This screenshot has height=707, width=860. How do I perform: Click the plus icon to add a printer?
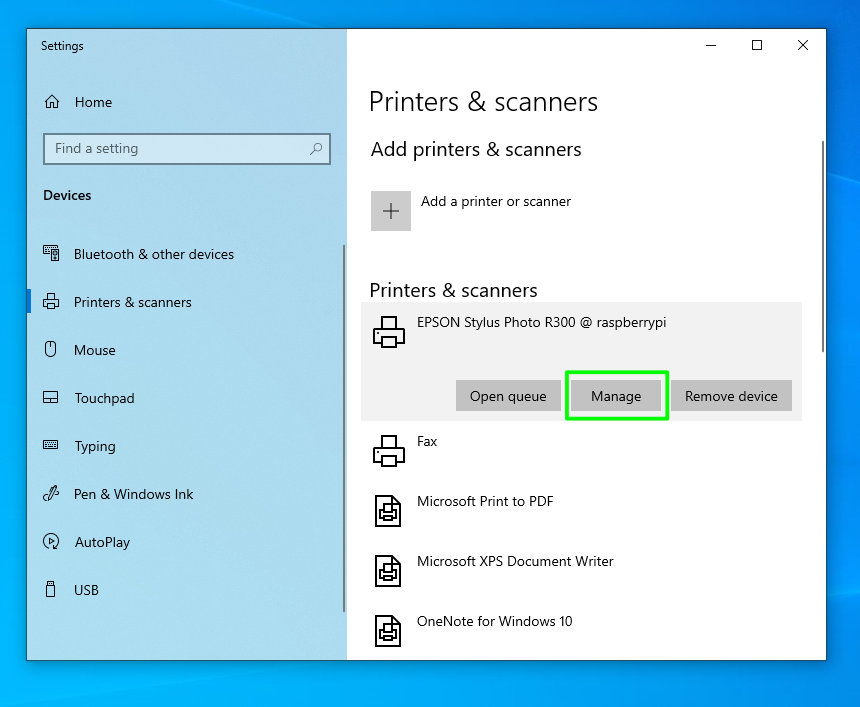(x=390, y=210)
